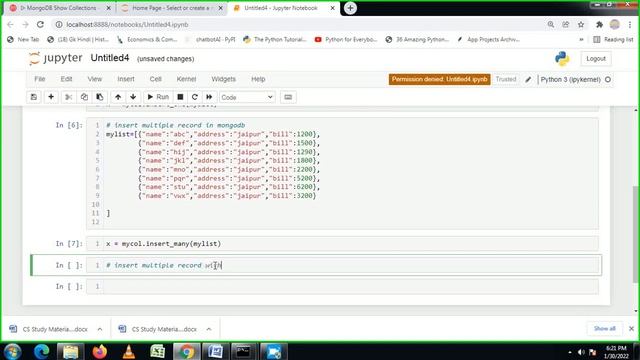640x360 pixels.
Task: Click the Logout button
Action: 596,59
